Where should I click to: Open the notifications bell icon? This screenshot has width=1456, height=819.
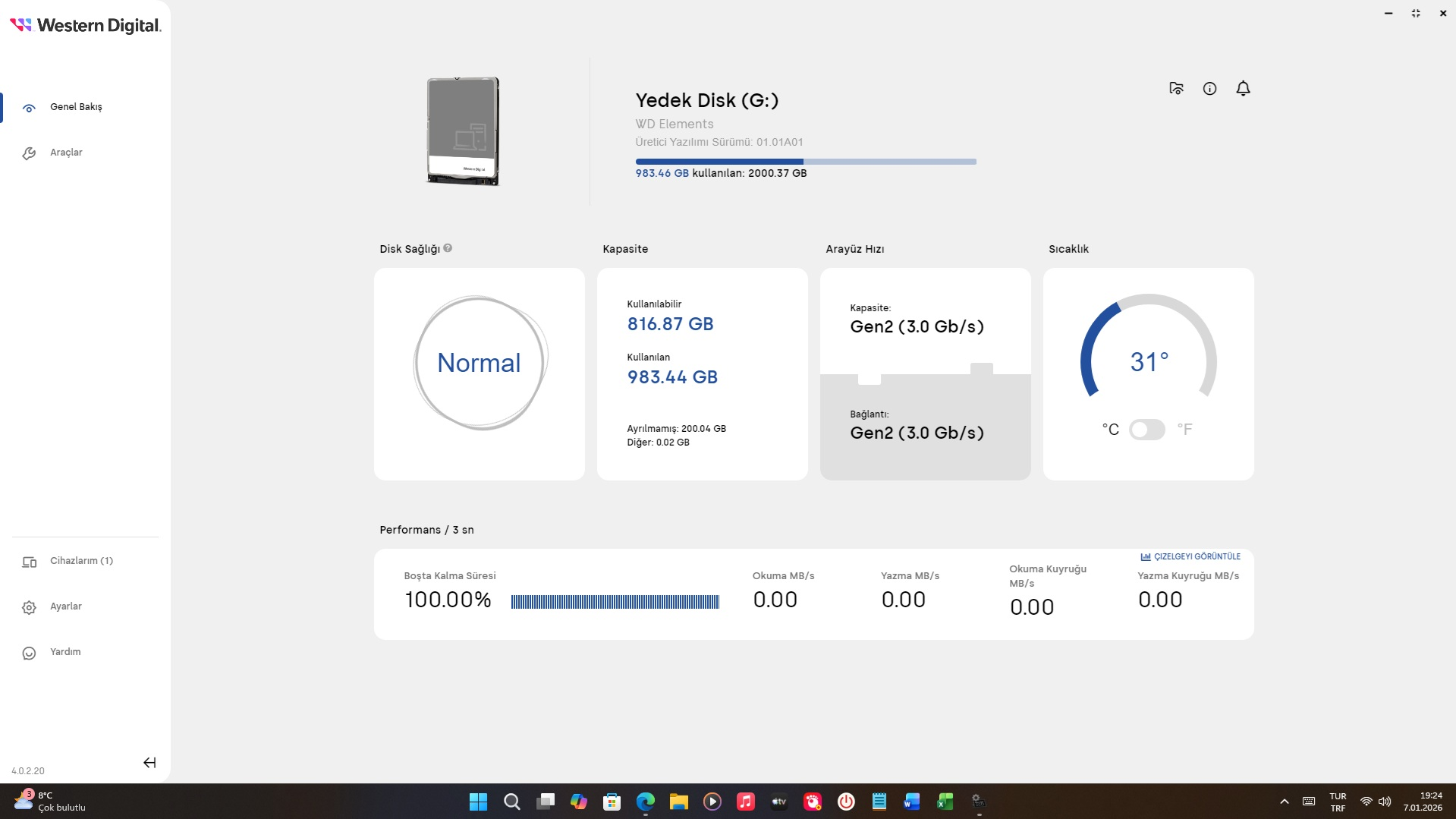point(1243,89)
